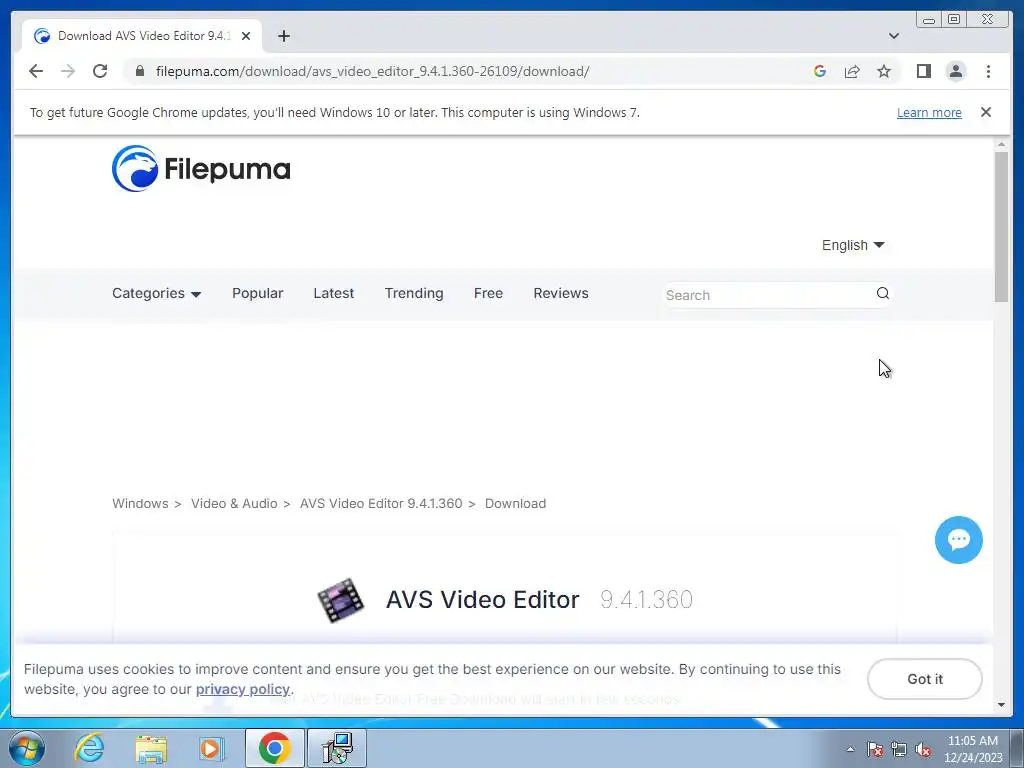
Task: Click the scrollbar down arrow
Action: point(1001,705)
